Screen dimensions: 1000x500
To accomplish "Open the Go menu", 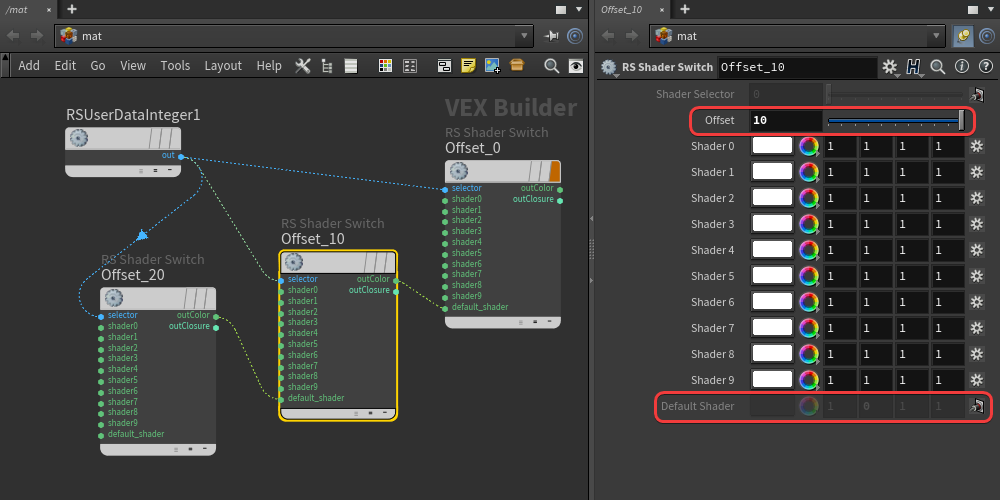I will 98,66.
